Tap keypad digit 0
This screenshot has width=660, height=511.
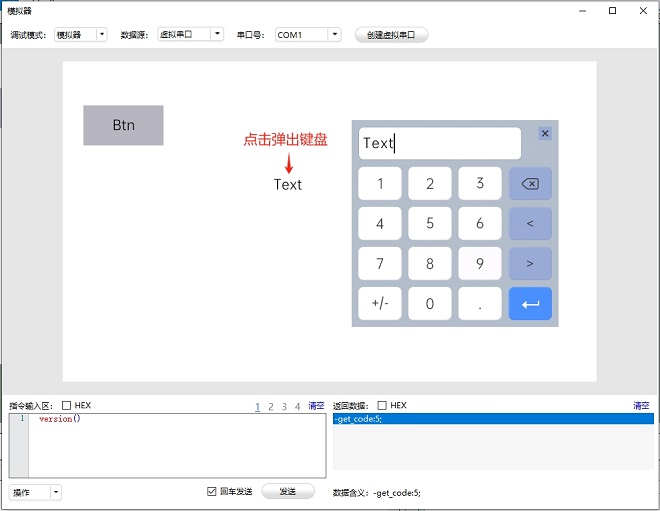430,303
